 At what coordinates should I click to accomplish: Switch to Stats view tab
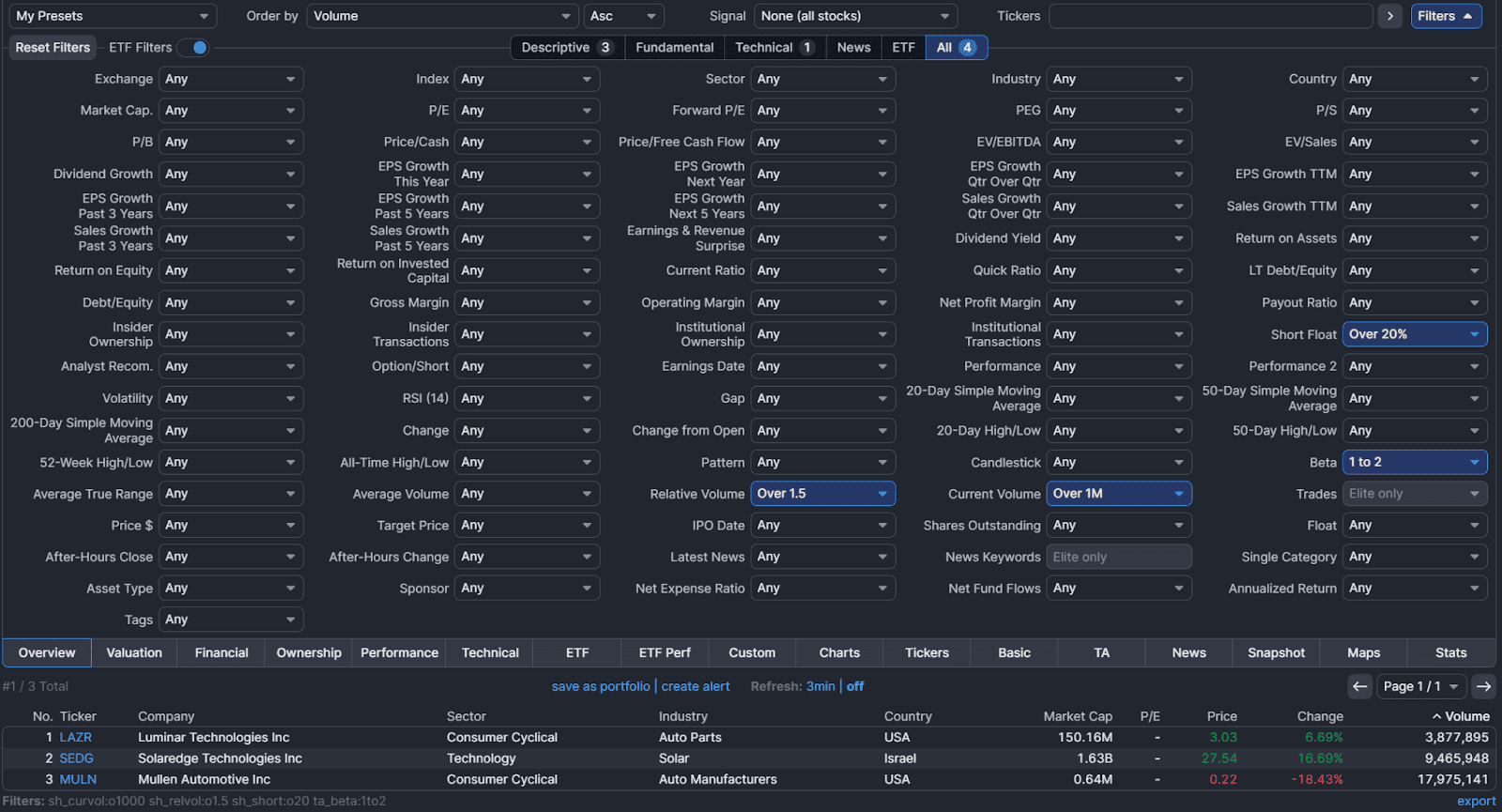pyautogui.click(x=1451, y=652)
